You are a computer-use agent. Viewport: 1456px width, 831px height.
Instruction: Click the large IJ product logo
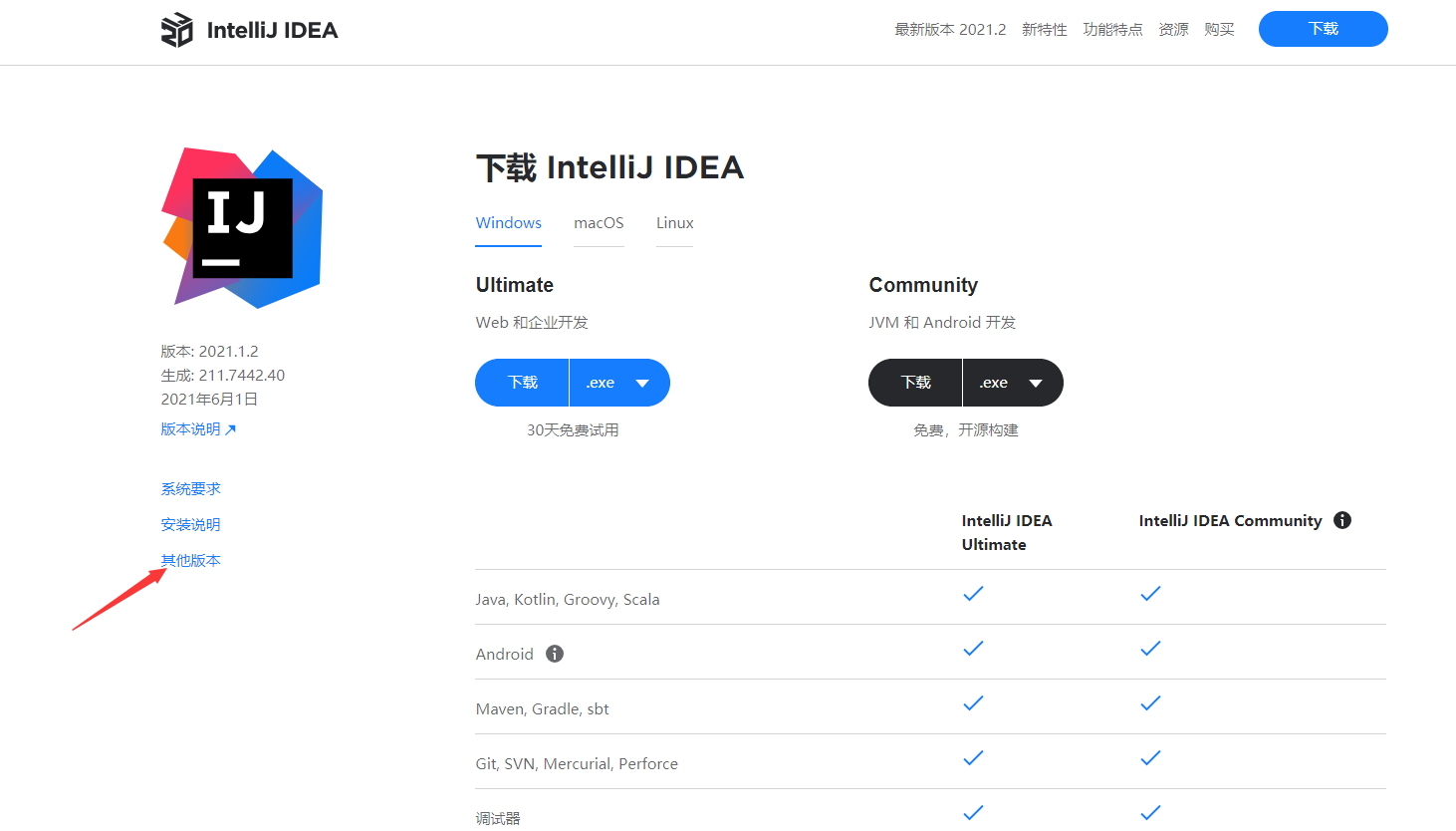point(242,228)
